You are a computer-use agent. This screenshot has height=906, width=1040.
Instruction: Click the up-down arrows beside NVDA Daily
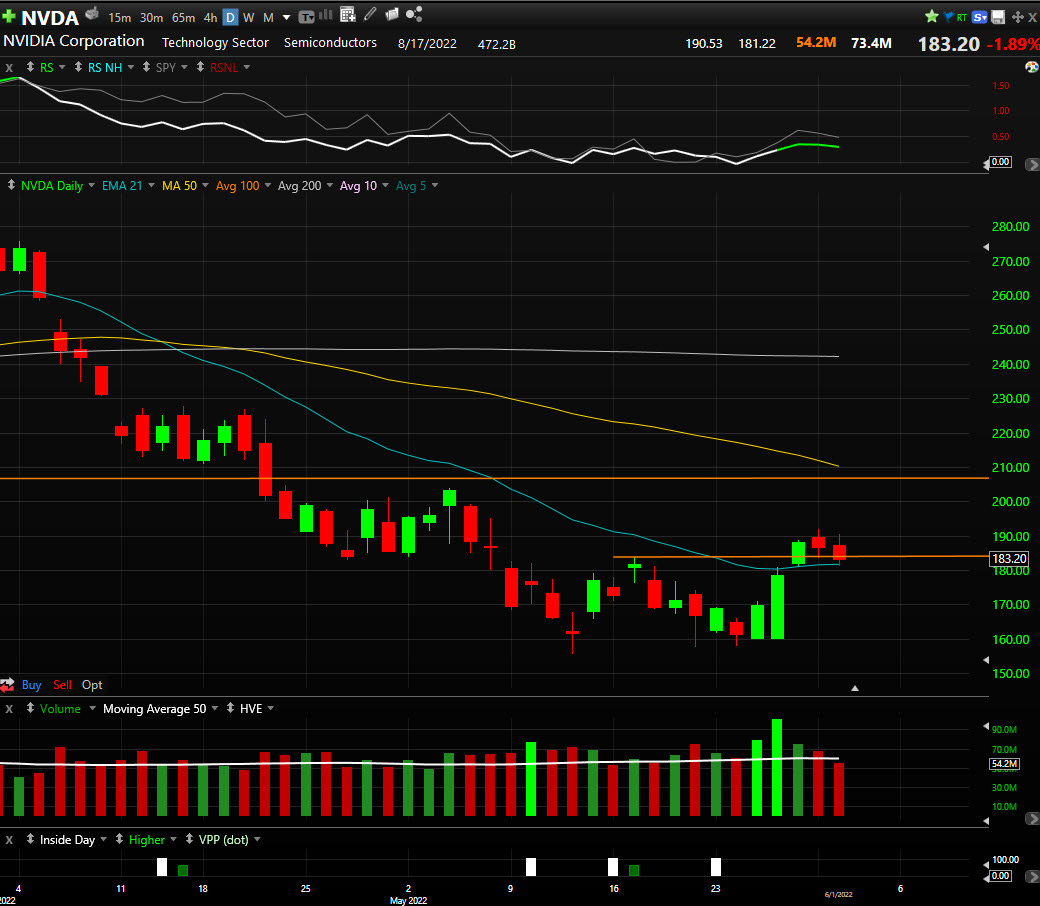point(11,185)
